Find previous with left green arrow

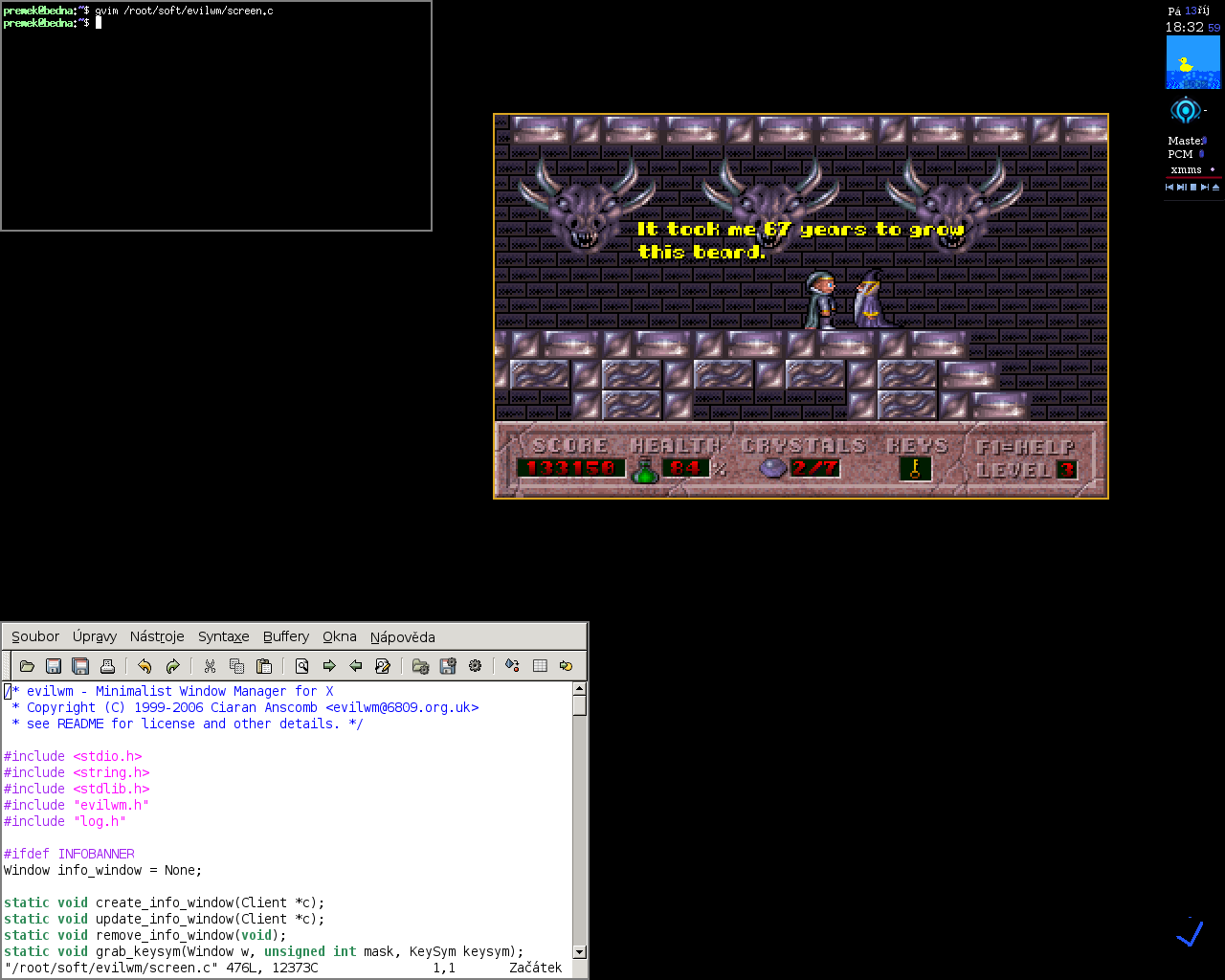coord(356,666)
